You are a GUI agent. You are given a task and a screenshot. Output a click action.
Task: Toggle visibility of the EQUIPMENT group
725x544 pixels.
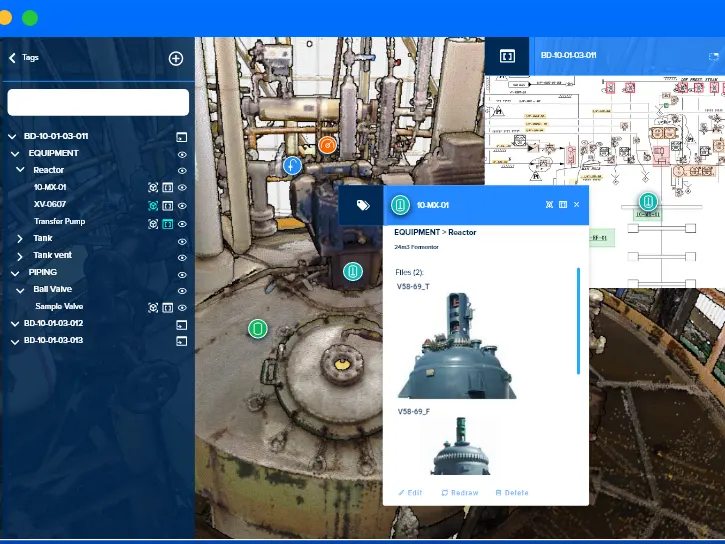tap(182, 154)
